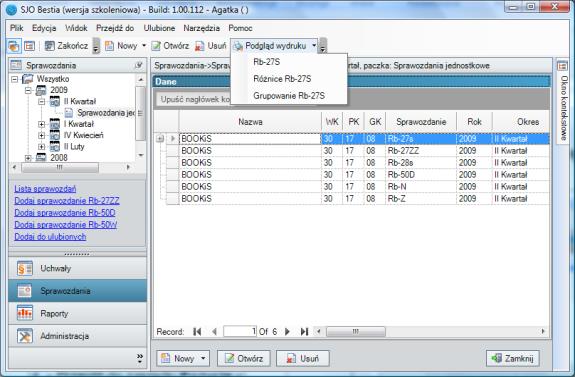This screenshot has height=377, width=575.
Task: Open toolbar overflow options after Zakończ
Action: pyautogui.click(x=96, y=46)
